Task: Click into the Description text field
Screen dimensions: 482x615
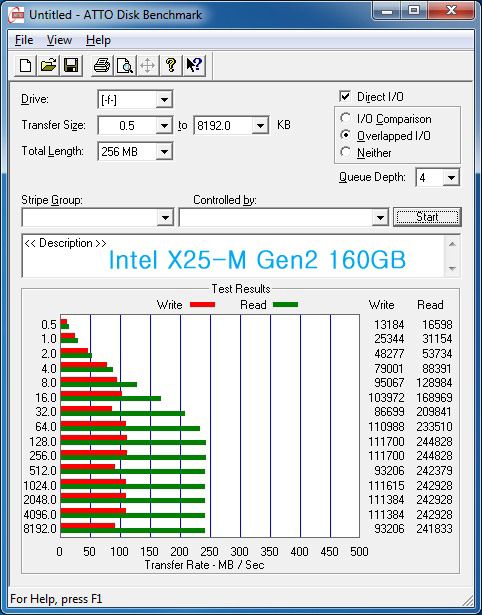Action: coord(234,256)
